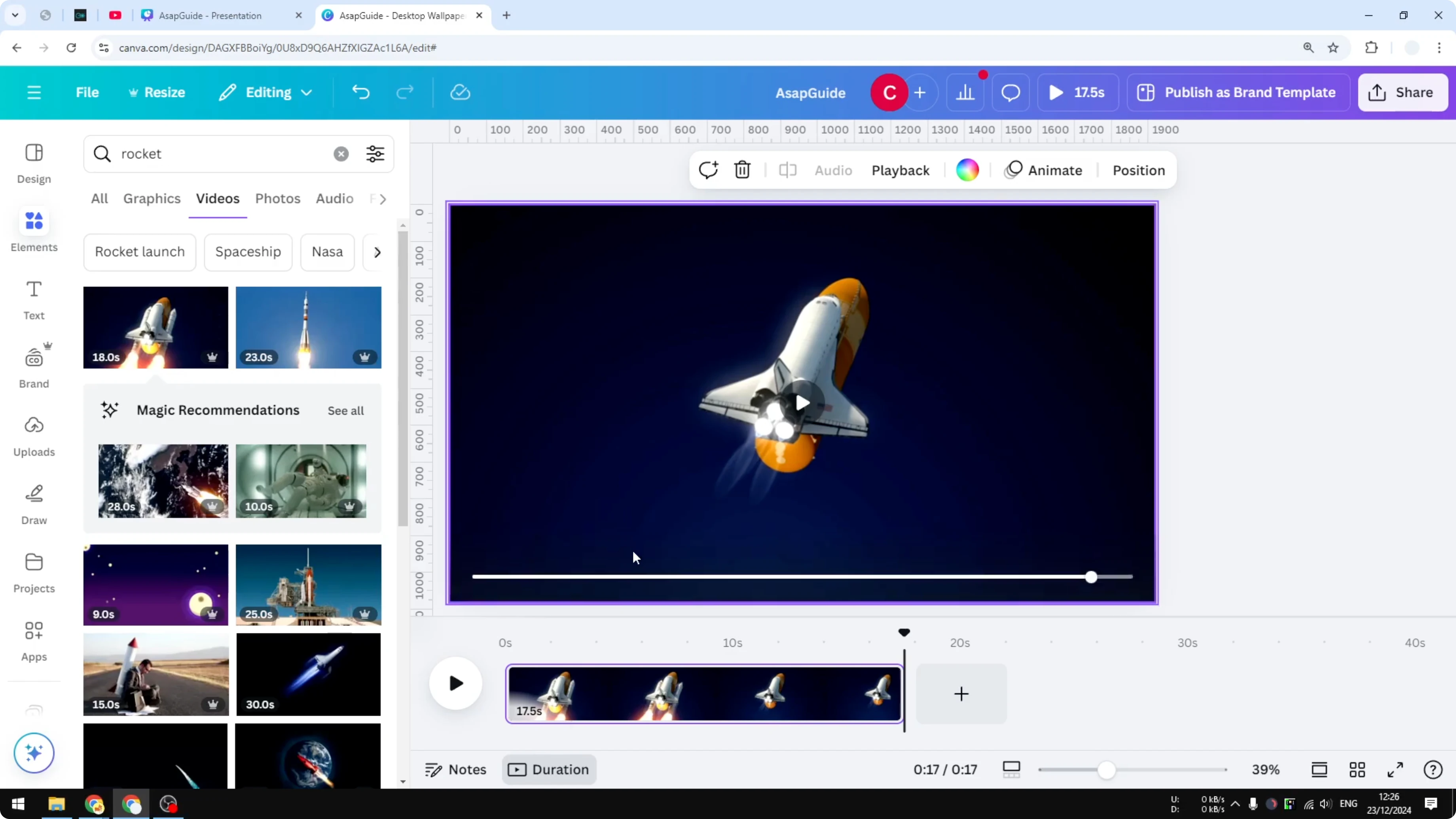Image resolution: width=1456 pixels, height=819 pixels.
Task: Undo the last edit
Action: 362,92
